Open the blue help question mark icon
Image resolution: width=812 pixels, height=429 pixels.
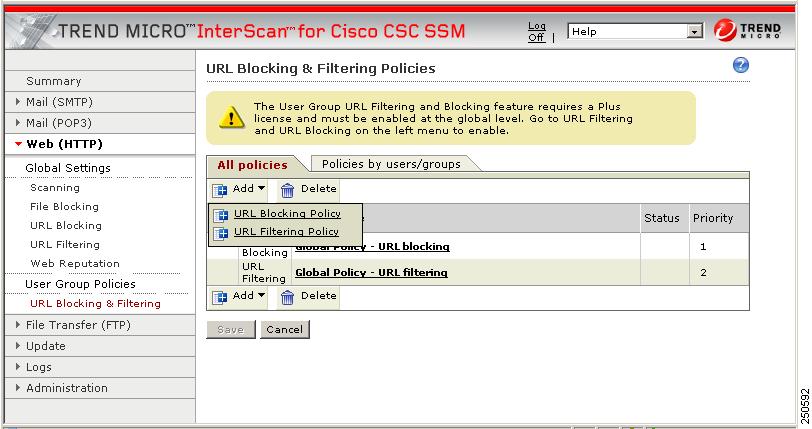tap(741, 65)
